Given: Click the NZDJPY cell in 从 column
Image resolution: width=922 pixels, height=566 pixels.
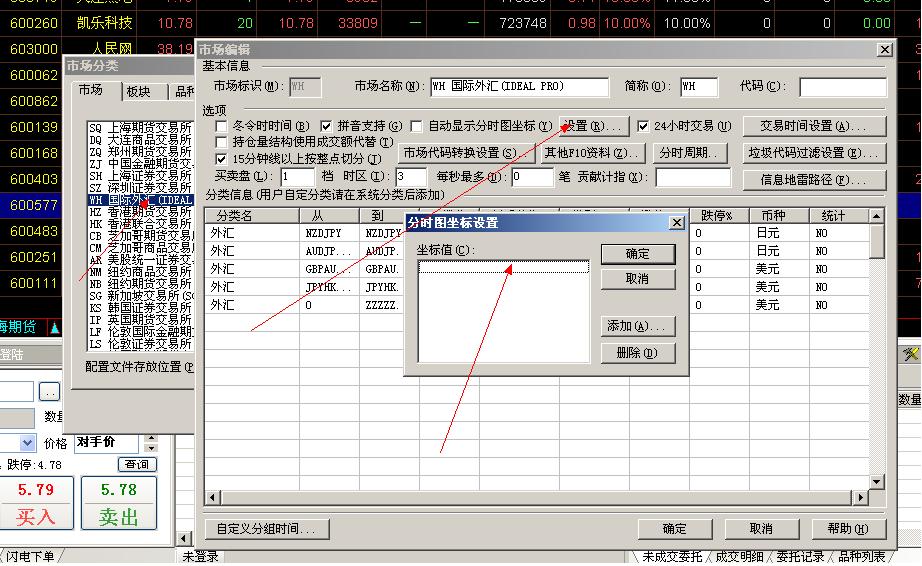Looking at the screenshot, I should coord(329,233).
